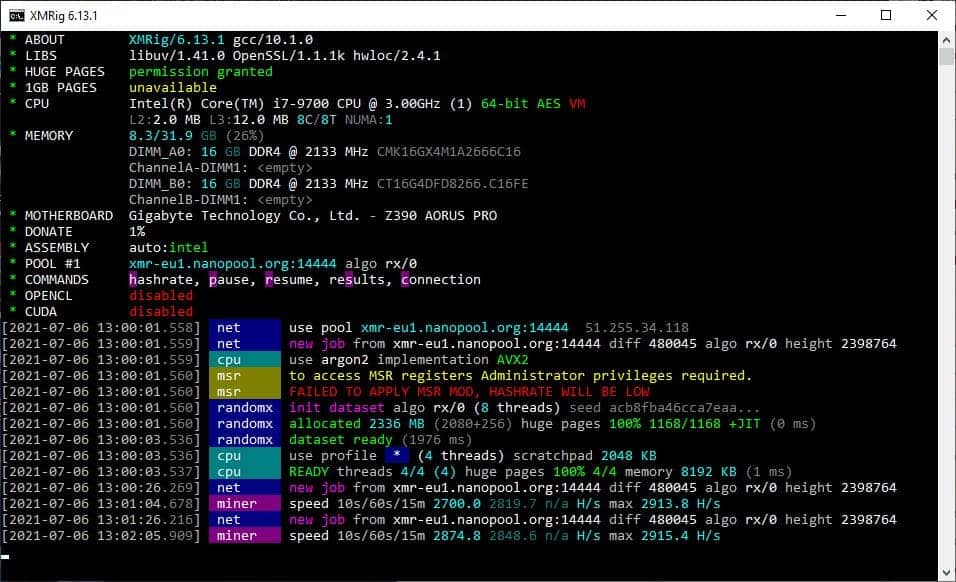
Task: Click the 2700.0 hashrate value
Action: pos(457,503)
